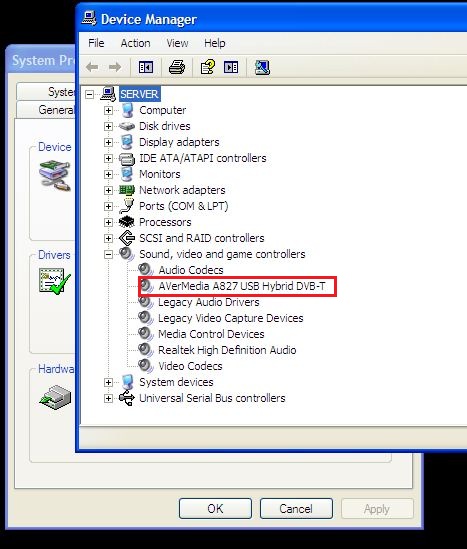Expand the IDE ATA/ATAPI controllers node

point(108,158)
